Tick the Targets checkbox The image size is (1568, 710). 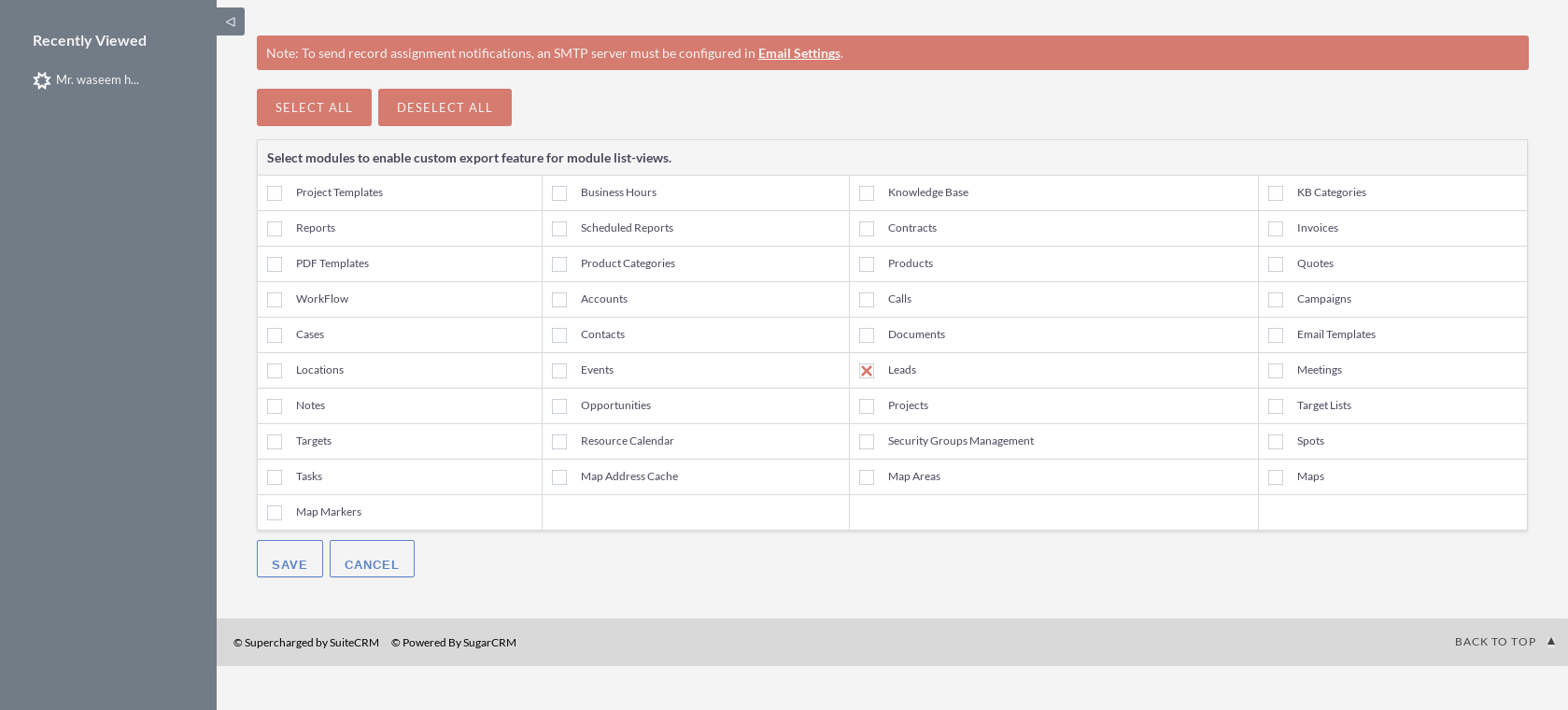coord(275,442)
